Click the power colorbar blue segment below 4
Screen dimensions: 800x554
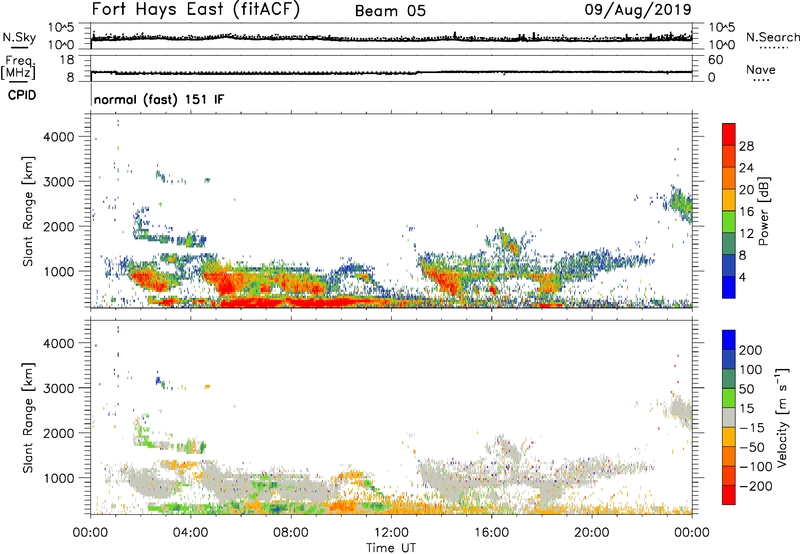coord(729,287)
